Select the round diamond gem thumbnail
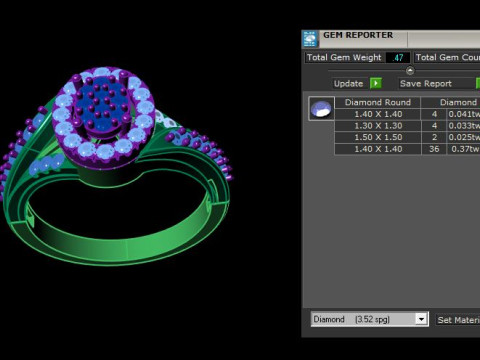Screen dimensions: 480x360 321,109
